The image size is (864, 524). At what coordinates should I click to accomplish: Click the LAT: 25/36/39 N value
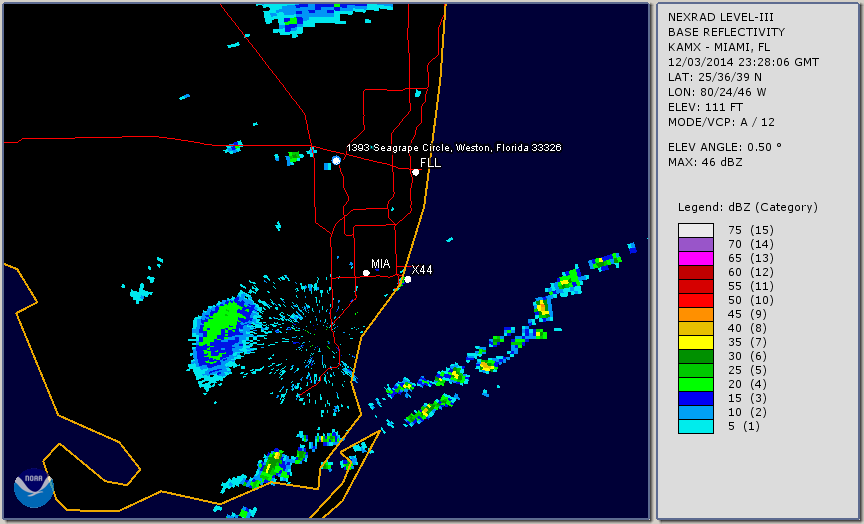coord(715,77)
